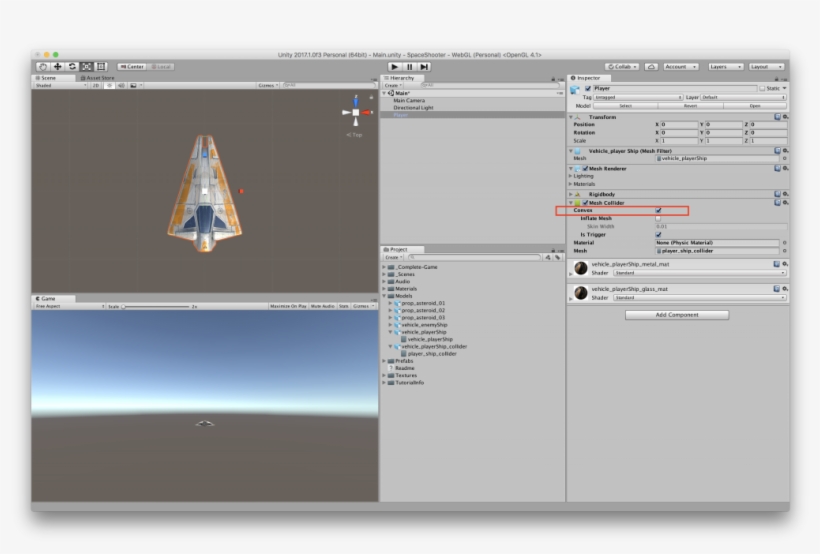Open the Layers dropdown
This screenshot has width=820, height=554.
pos(724,66)
